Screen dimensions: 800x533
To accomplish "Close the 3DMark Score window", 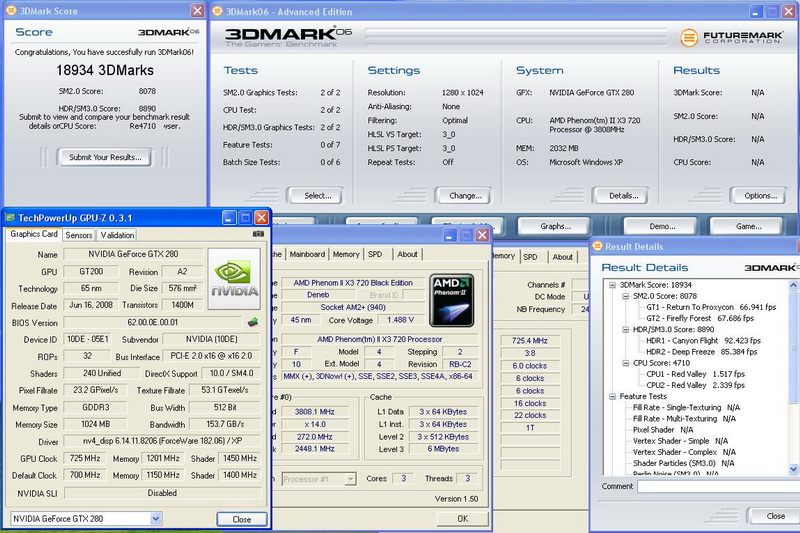I will click(x=197, y=11).
